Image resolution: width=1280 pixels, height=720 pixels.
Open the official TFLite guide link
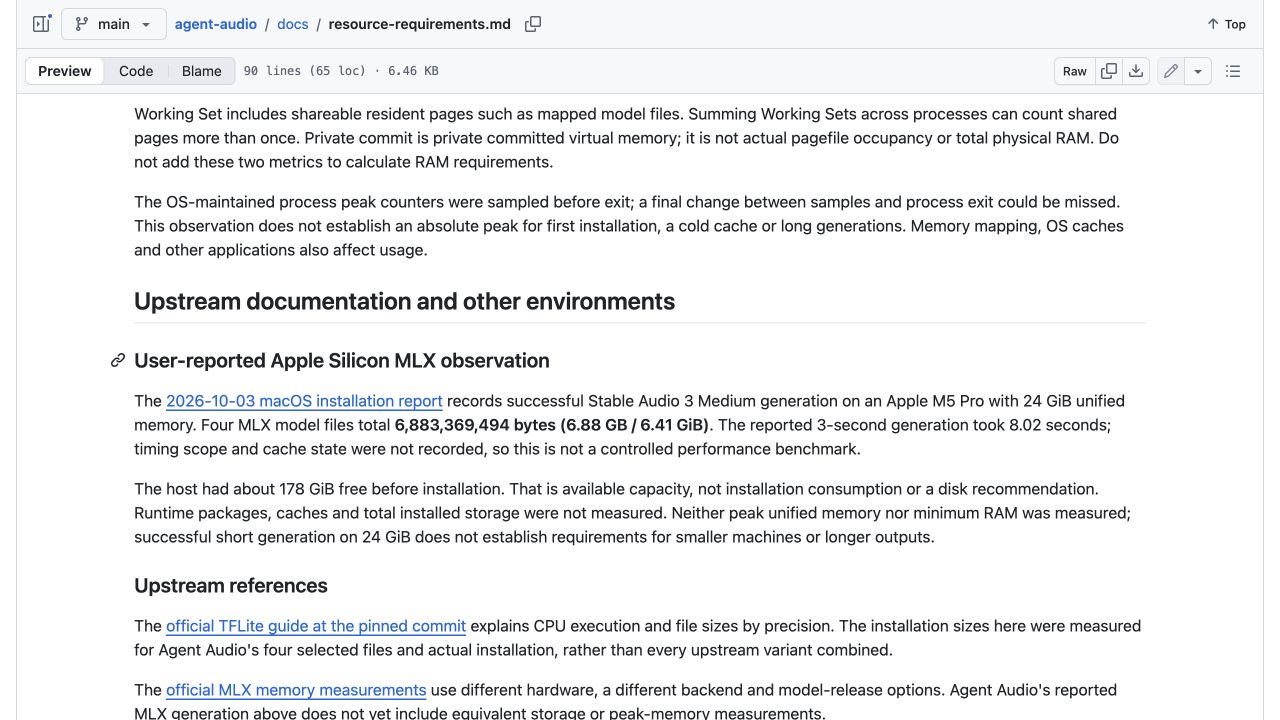[316, 626]
